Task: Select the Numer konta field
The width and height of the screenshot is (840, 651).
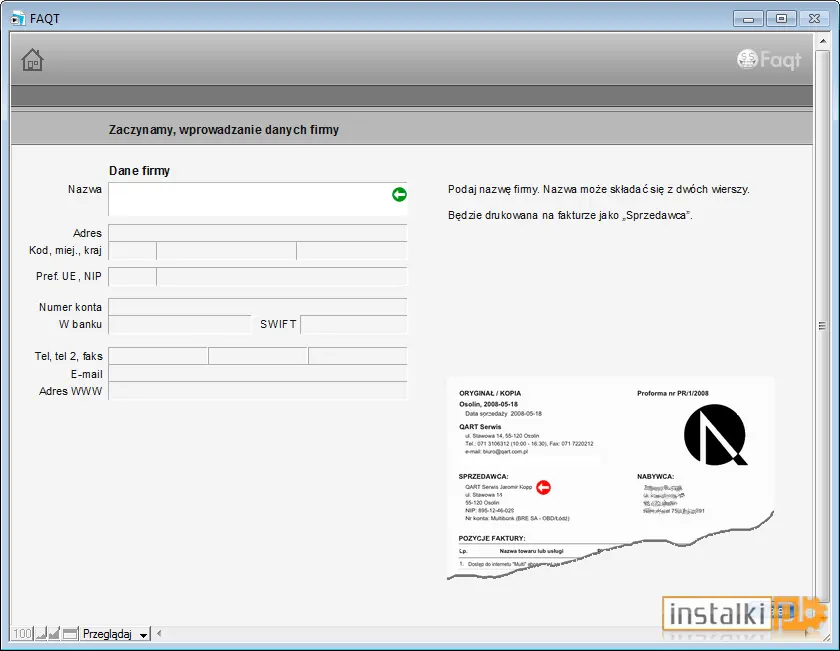Action: [258, 306]
